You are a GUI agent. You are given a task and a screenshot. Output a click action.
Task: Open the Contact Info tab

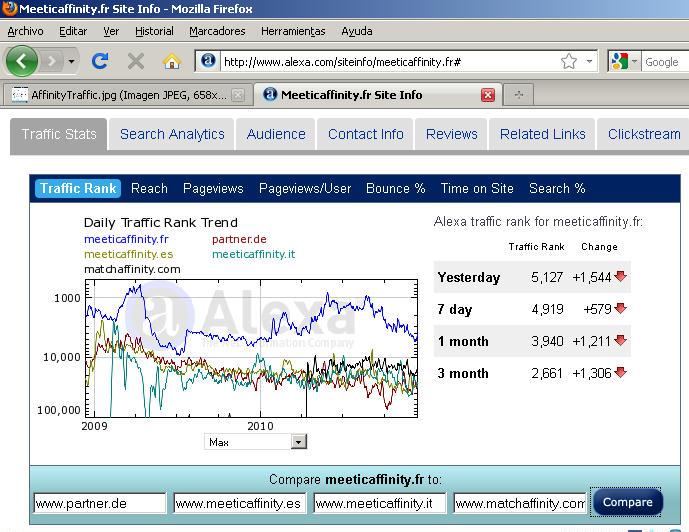point(366,134)
